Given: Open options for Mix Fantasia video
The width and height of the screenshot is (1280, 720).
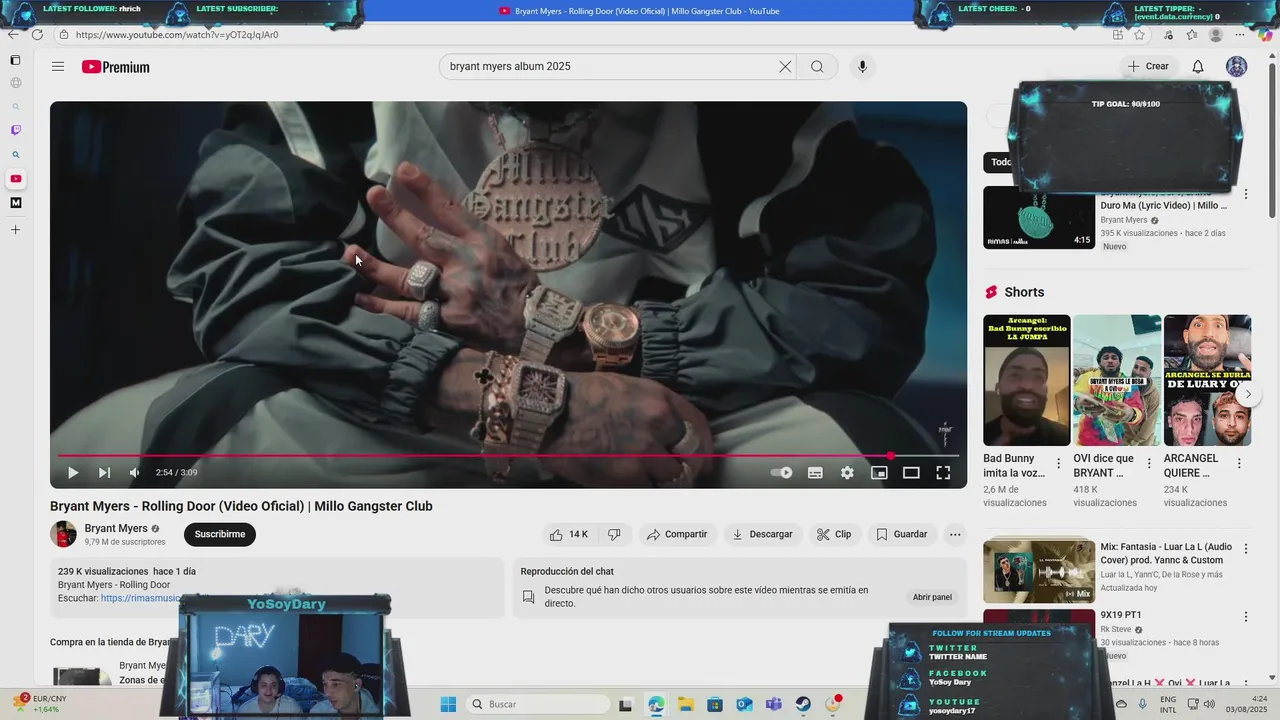Looking at the screenshot, I should point(1246,548).
